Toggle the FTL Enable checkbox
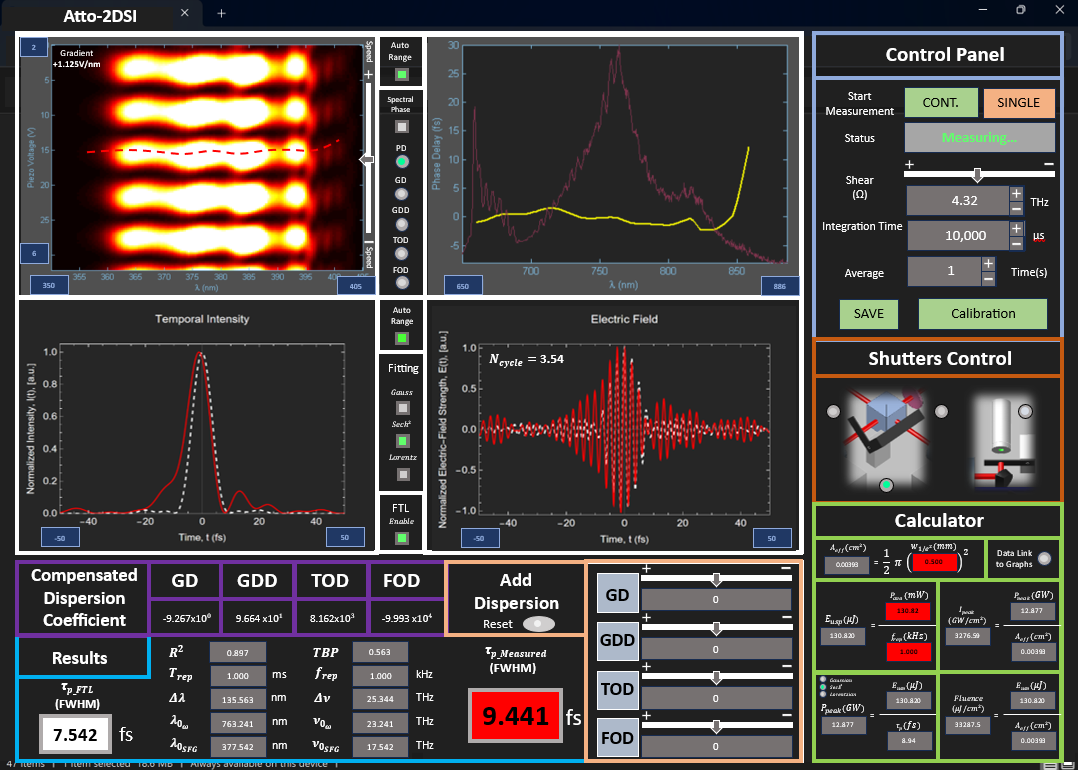Viewport: 1078px width, 770px height. [402, 538]
